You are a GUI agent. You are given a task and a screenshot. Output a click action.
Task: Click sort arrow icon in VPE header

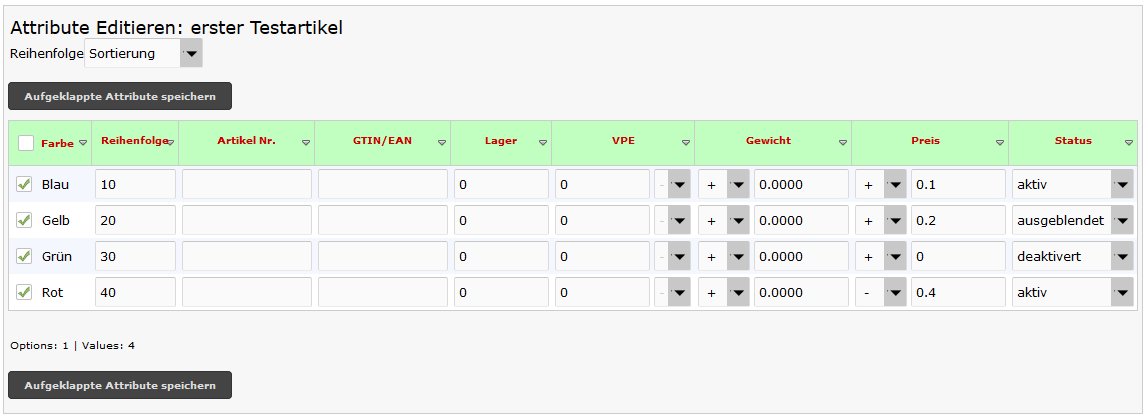[x=686, y=144]
